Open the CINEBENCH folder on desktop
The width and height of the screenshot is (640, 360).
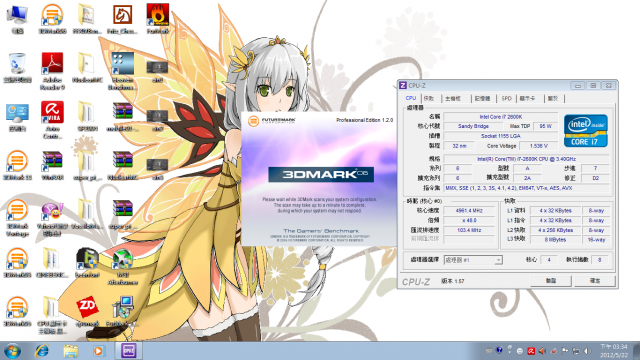pyautogui.click(x=52, y=263)
